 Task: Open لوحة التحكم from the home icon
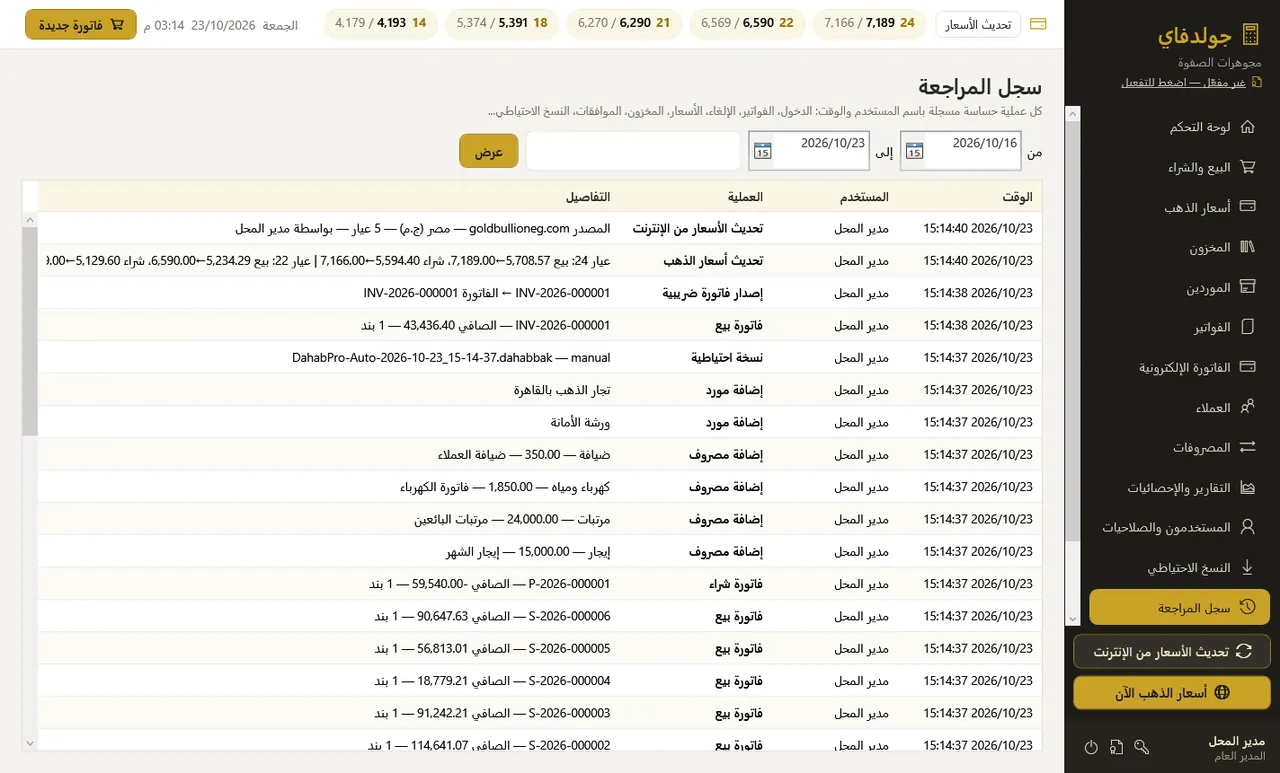click(1247, 127)
